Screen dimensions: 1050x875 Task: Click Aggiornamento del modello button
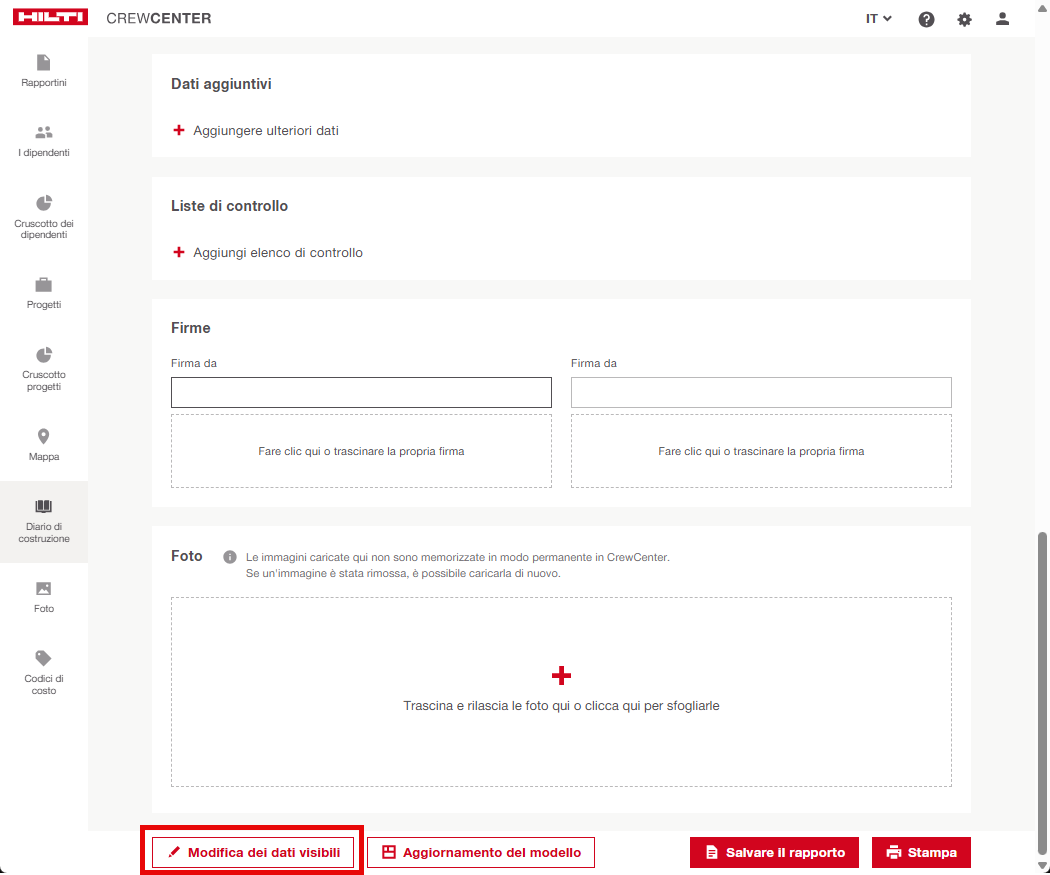(x=481, y=853)
